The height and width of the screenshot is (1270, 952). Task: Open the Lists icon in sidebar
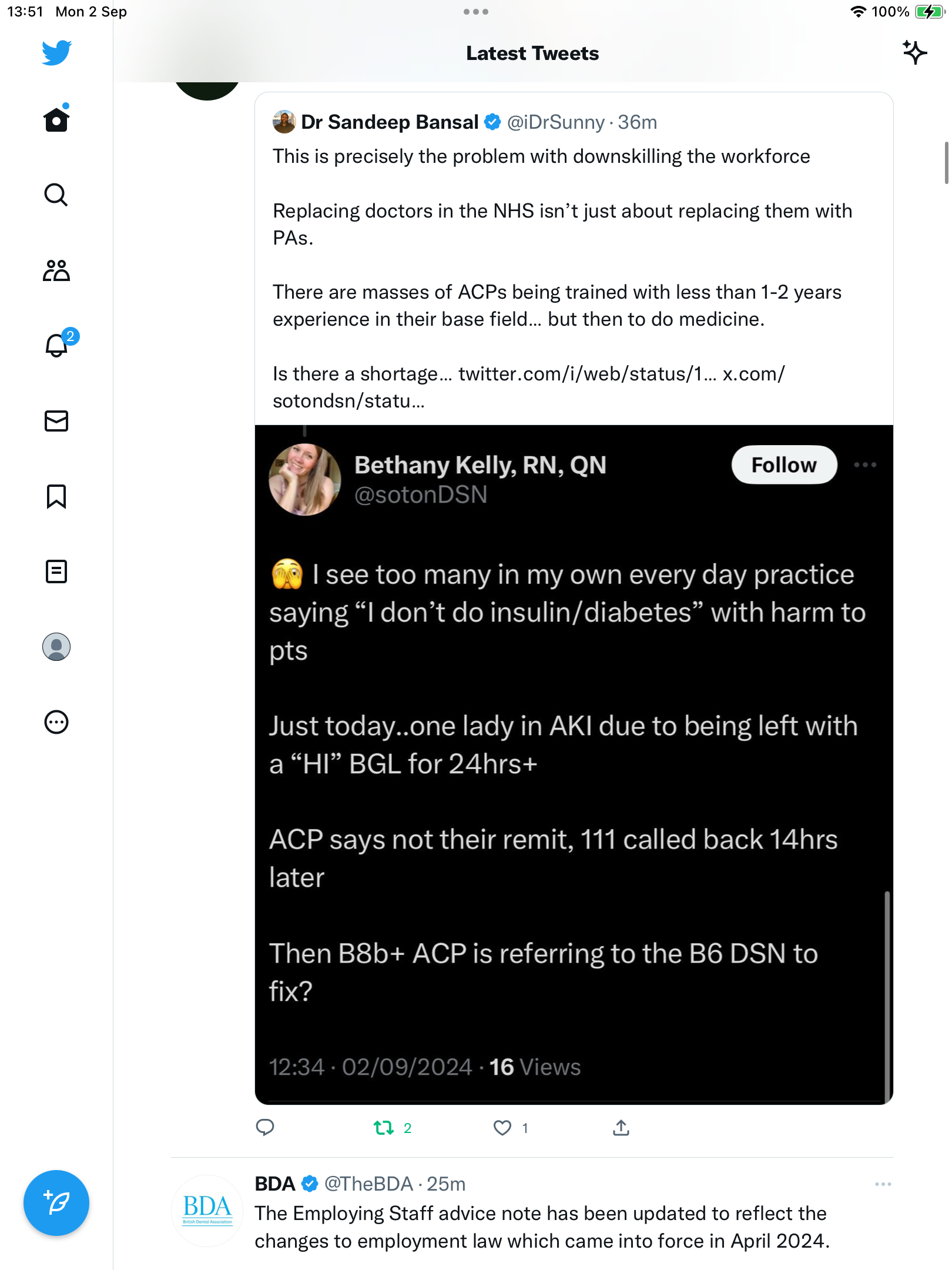pyautogui.click(x=56, y=571)
